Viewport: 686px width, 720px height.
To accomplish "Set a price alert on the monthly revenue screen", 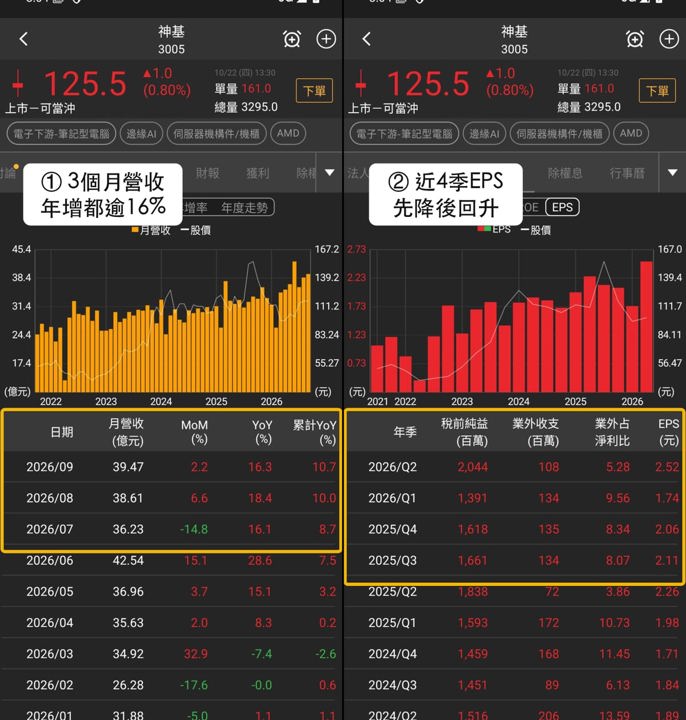I will pos(292,39).
